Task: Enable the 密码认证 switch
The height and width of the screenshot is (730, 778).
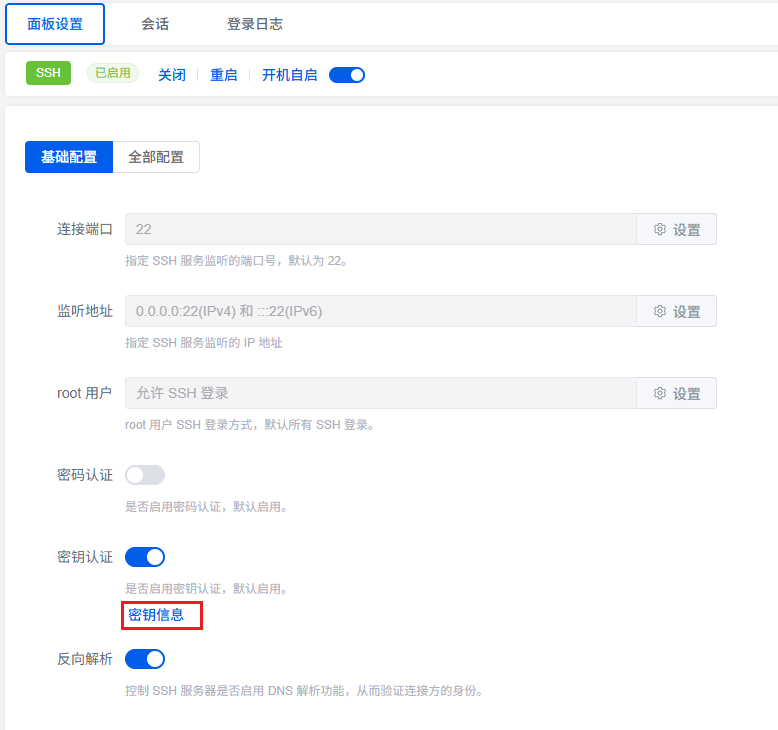Action: pyautogui.click(x=145, y=475)
